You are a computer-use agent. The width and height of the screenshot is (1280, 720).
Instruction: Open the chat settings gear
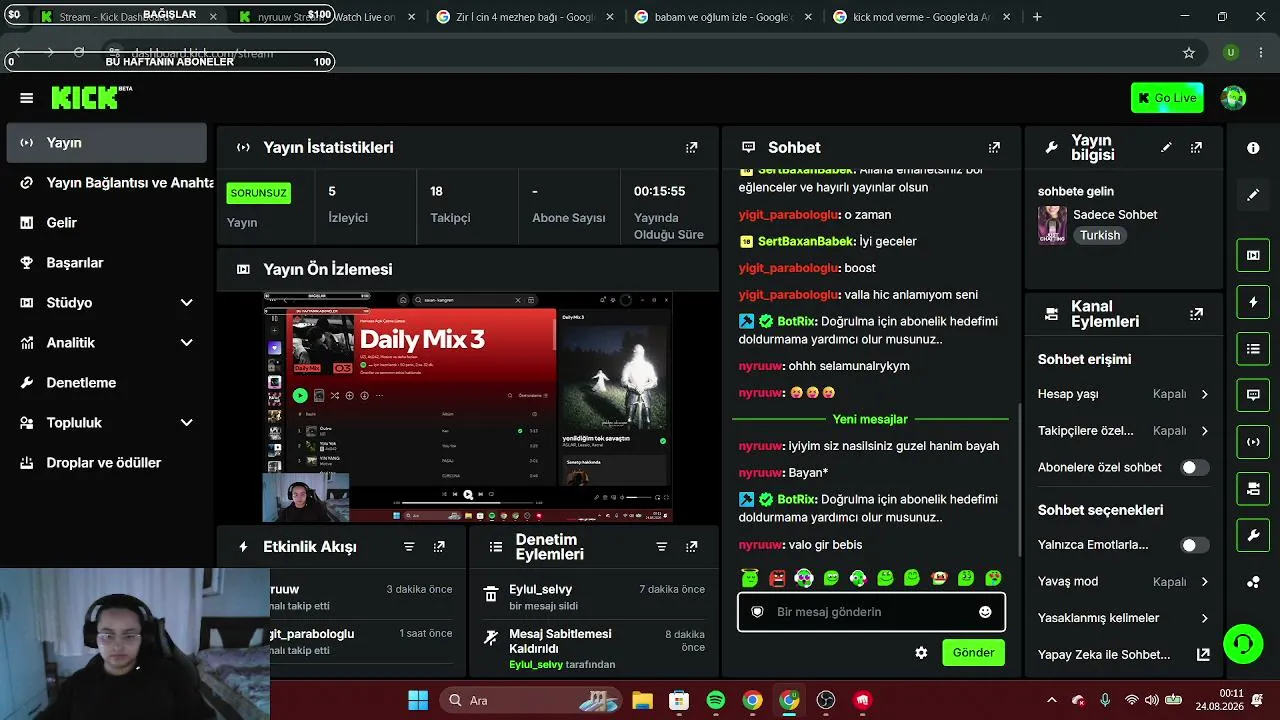[x=921, y=653]
